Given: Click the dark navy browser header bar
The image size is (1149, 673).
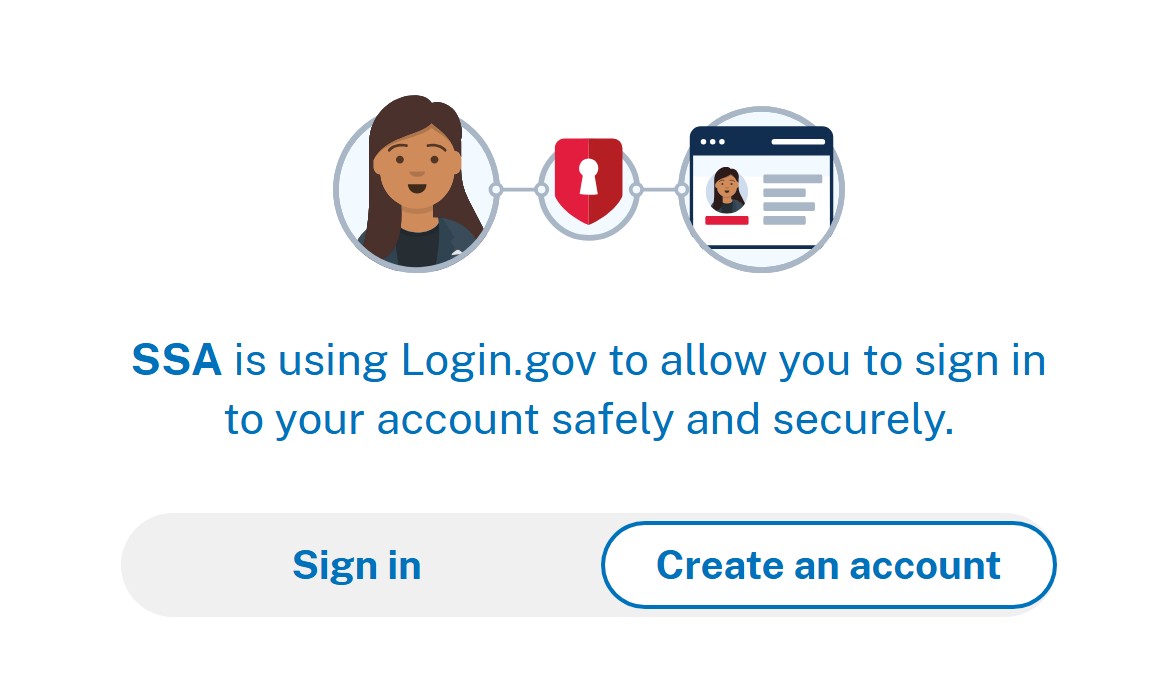Looking at the screenshot, I should tap(761, 141).
